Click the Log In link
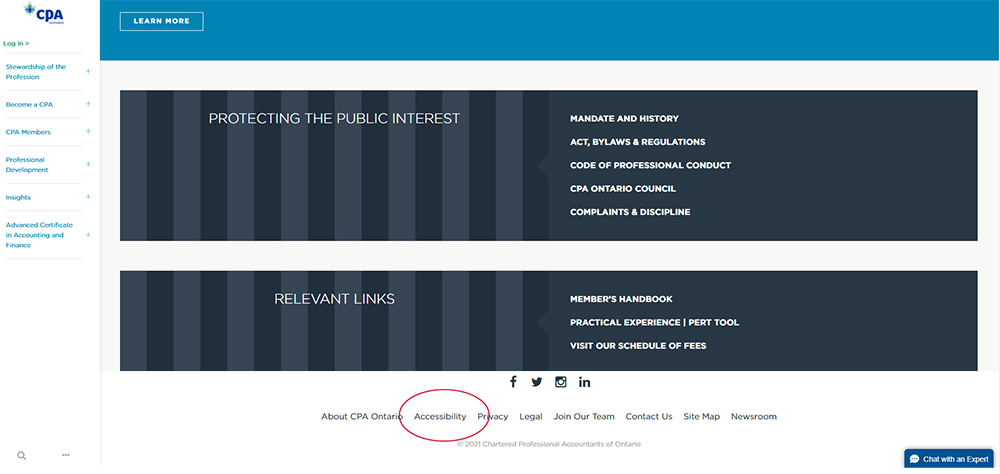 [16, 43]
